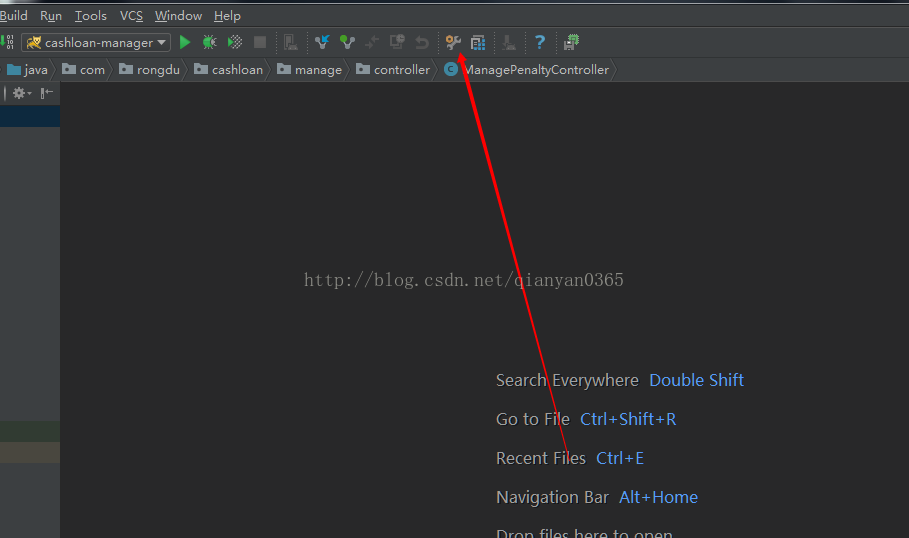Commit changes VCS icon

click(347, 42)
